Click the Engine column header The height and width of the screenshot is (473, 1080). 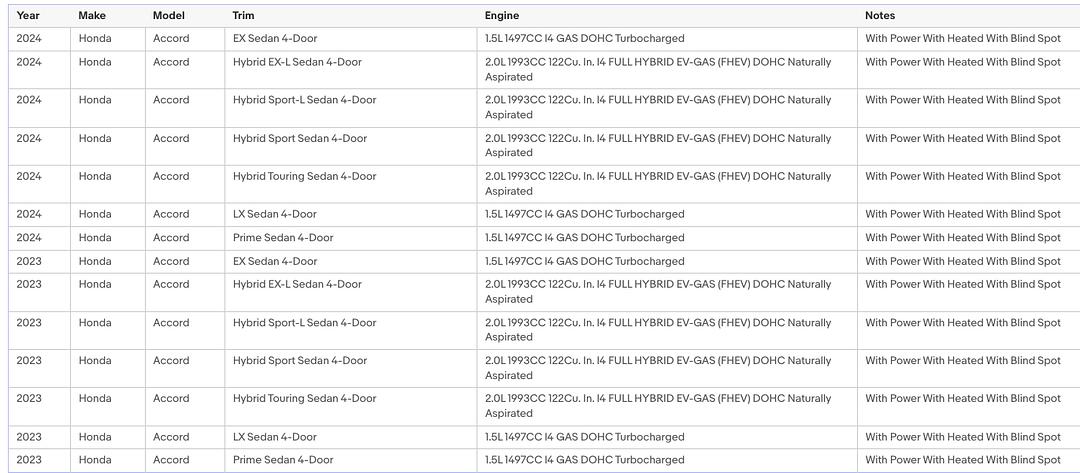click(501, 15)
